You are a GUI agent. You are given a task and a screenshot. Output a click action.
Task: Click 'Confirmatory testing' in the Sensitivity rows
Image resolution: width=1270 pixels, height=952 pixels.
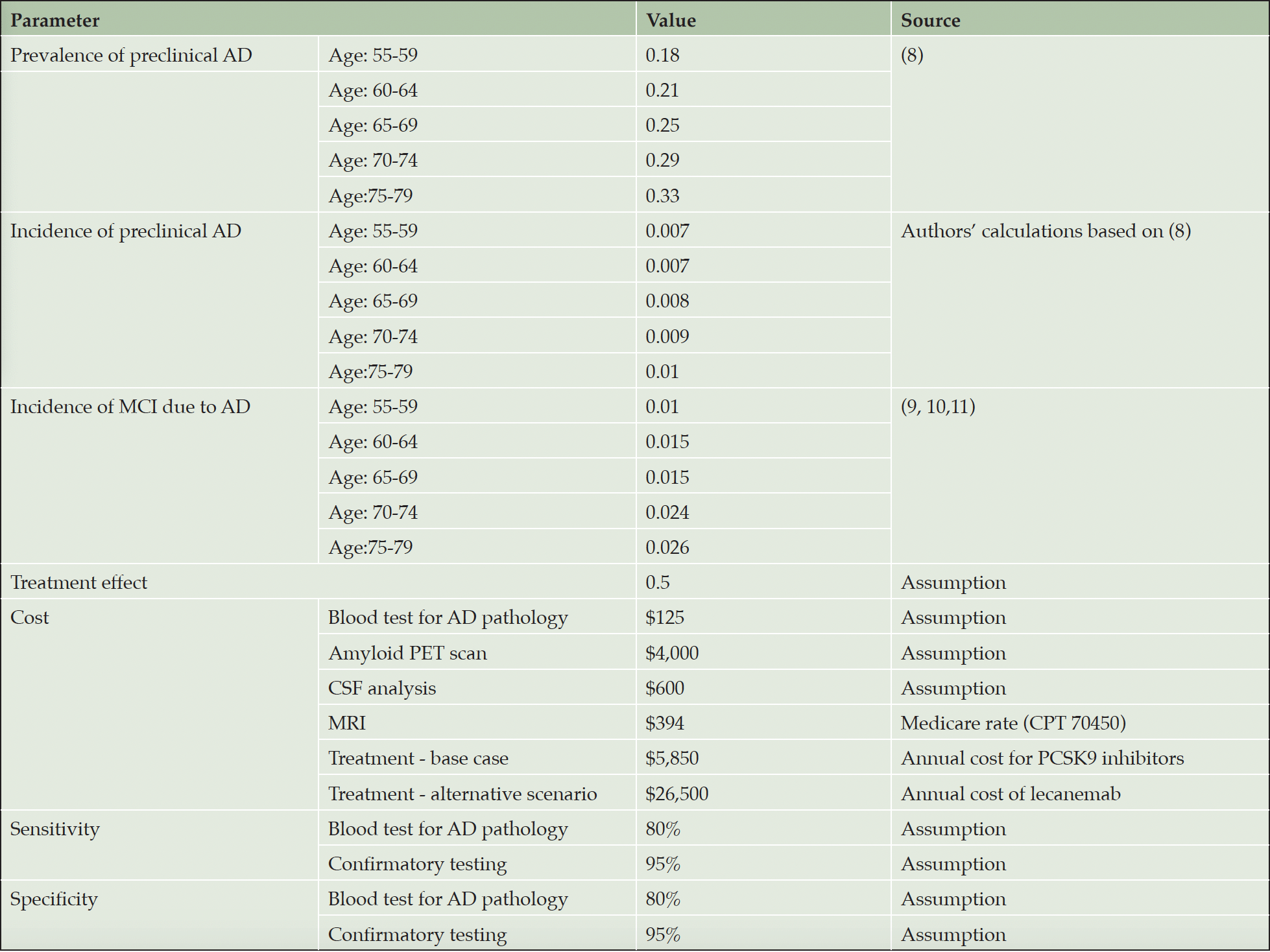(417, 864)
